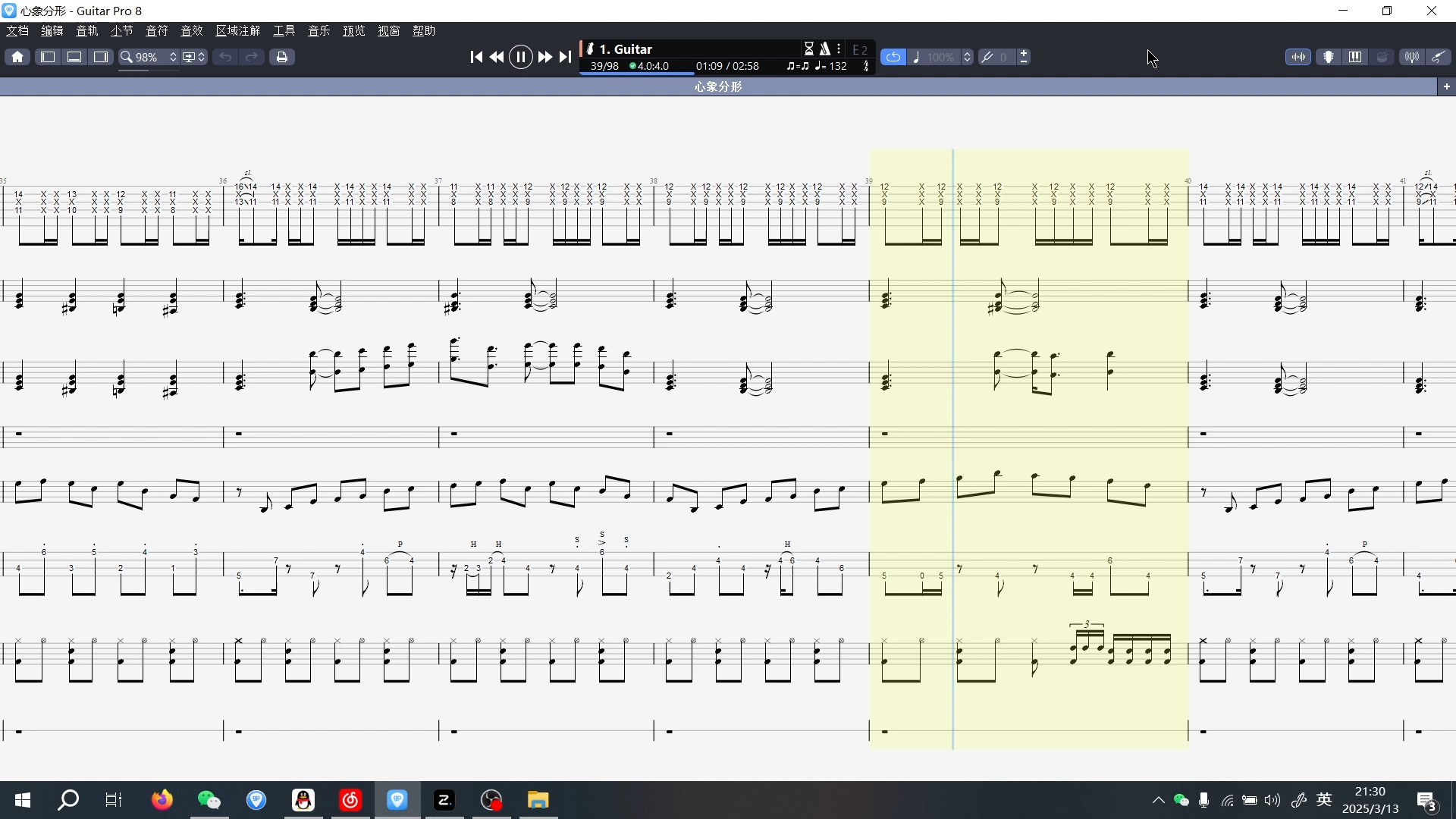Open the 音效 menu
The image size is (1456, 819).
192,31
